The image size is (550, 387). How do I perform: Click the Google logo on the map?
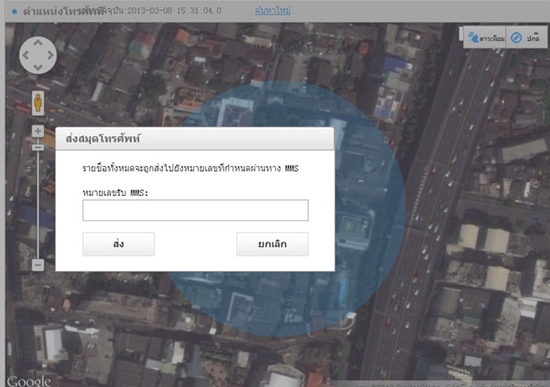coord(29,381)
